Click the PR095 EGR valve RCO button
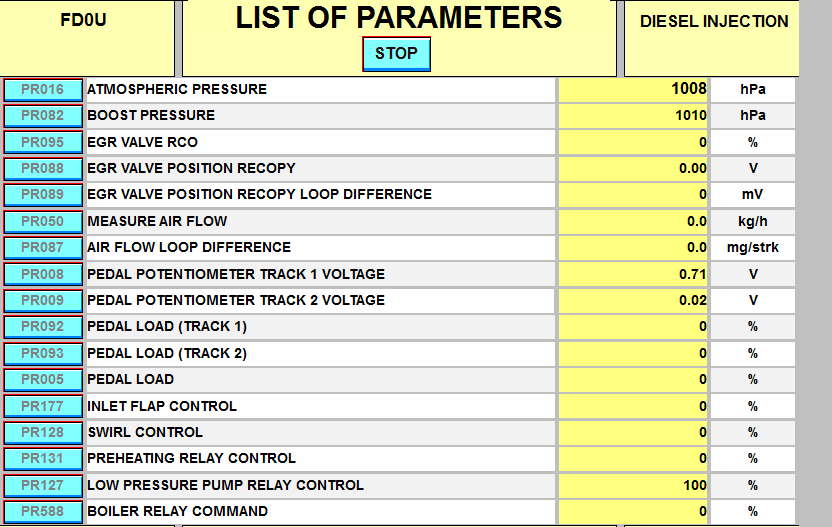Screen dimensions: 832x527 pyautogui.click(x=43, y=142)
